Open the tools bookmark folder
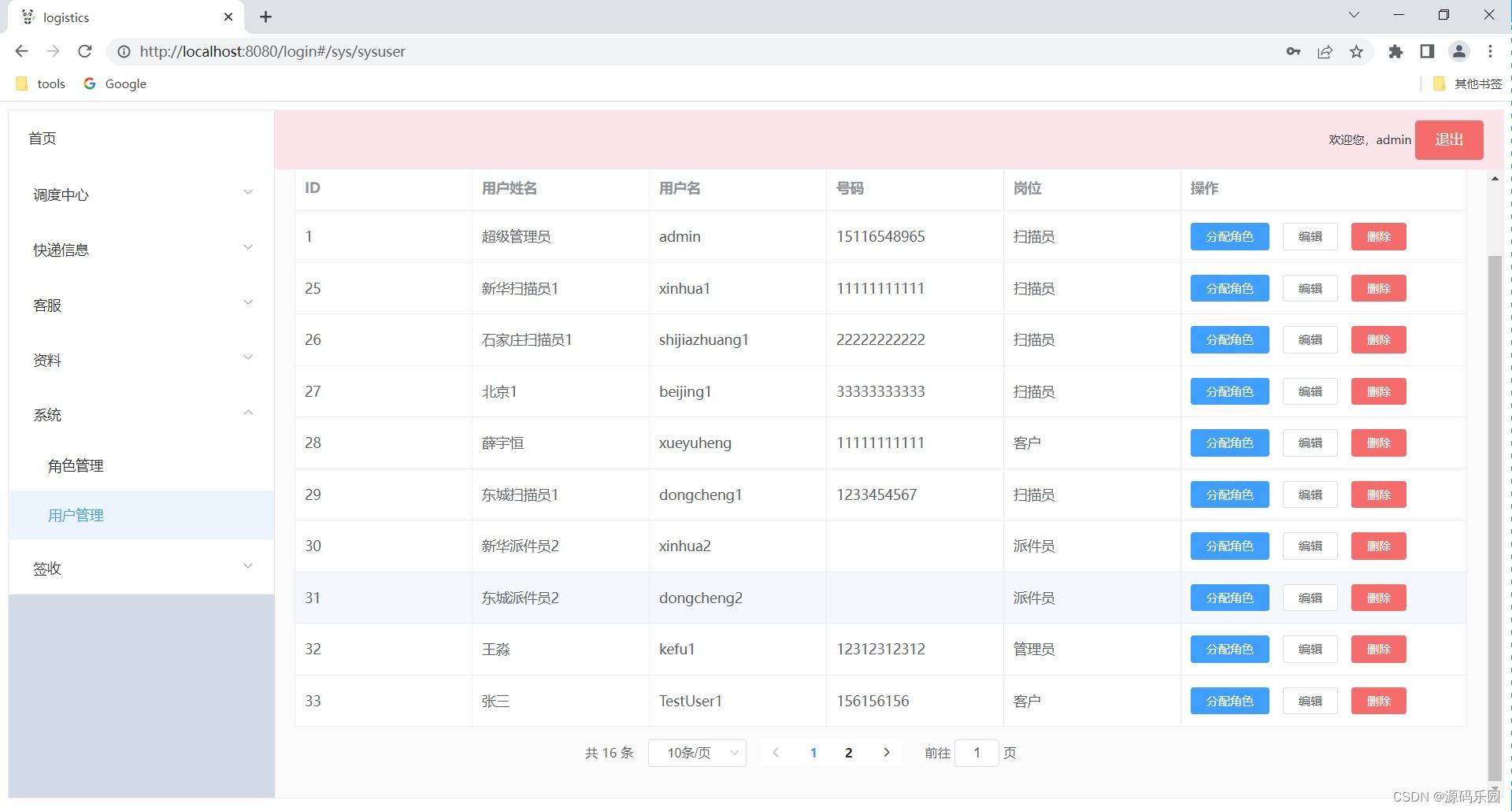The image size is (1512, 811). click(41, 83)
